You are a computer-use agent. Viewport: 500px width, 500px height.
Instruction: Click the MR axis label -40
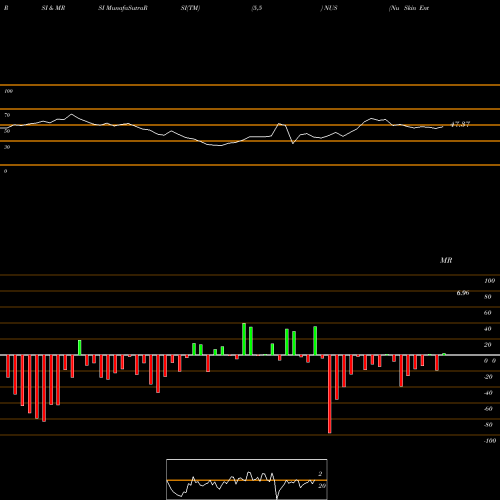pyautogui.click(x=488, y=393)
